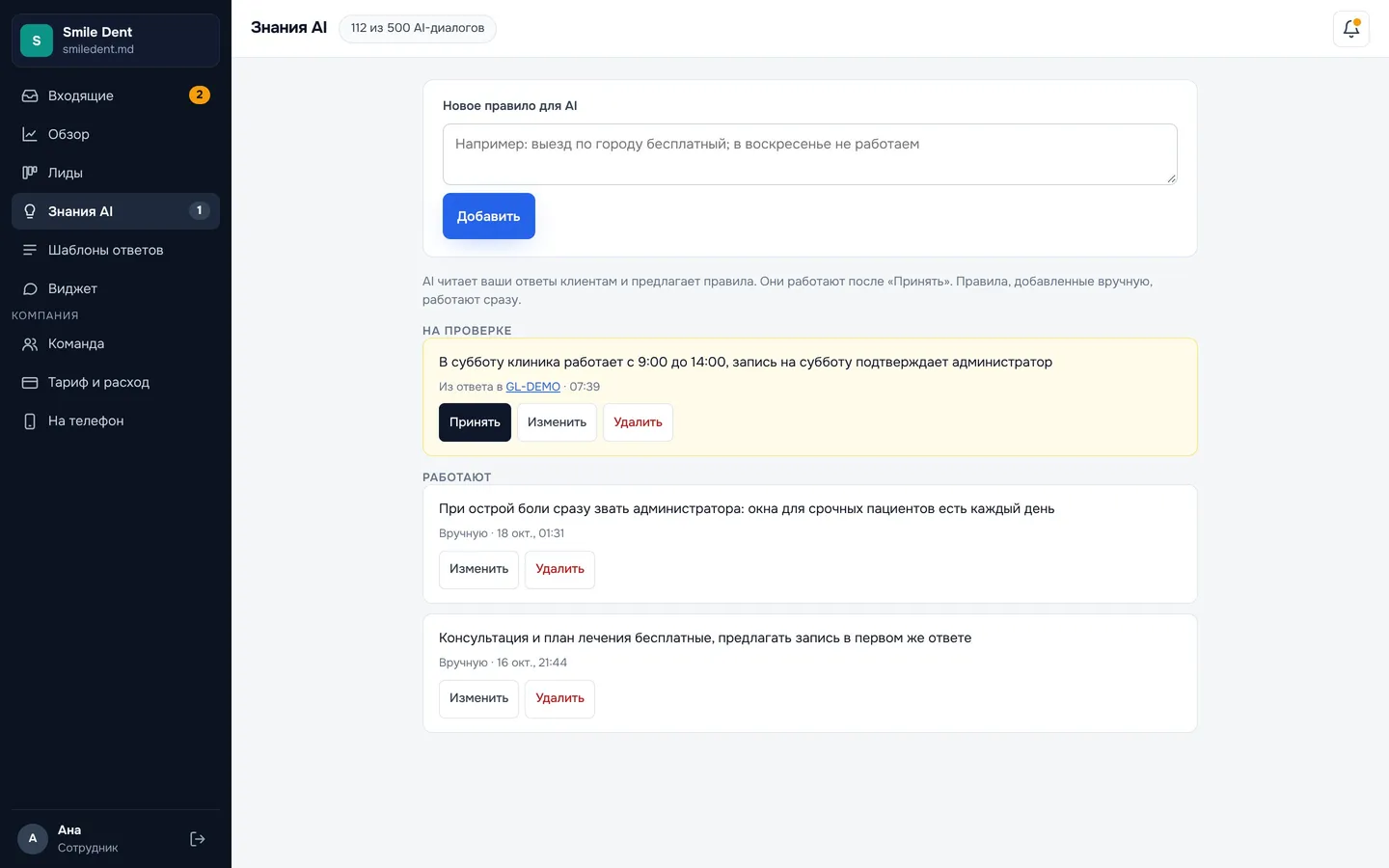Edit the acute pain rule
This screenshot has height=868, width=1389.
pos(478,569)
